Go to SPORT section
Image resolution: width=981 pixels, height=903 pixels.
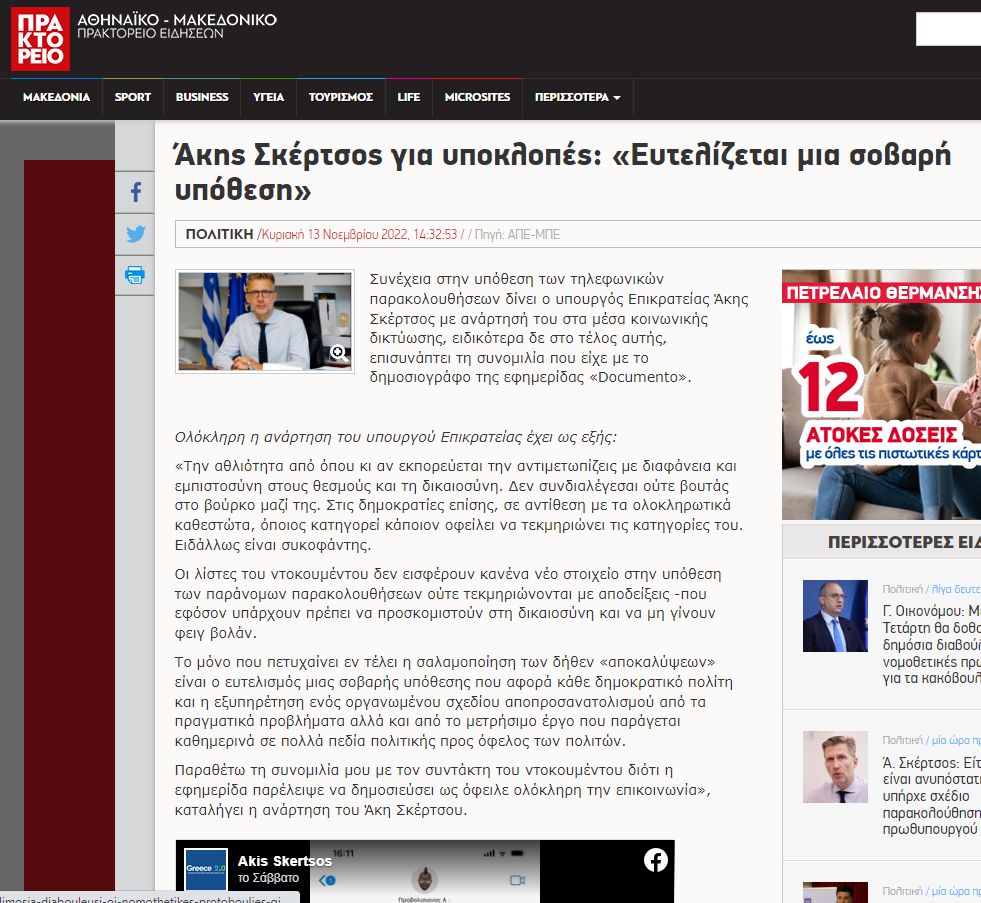coord(133,98)
